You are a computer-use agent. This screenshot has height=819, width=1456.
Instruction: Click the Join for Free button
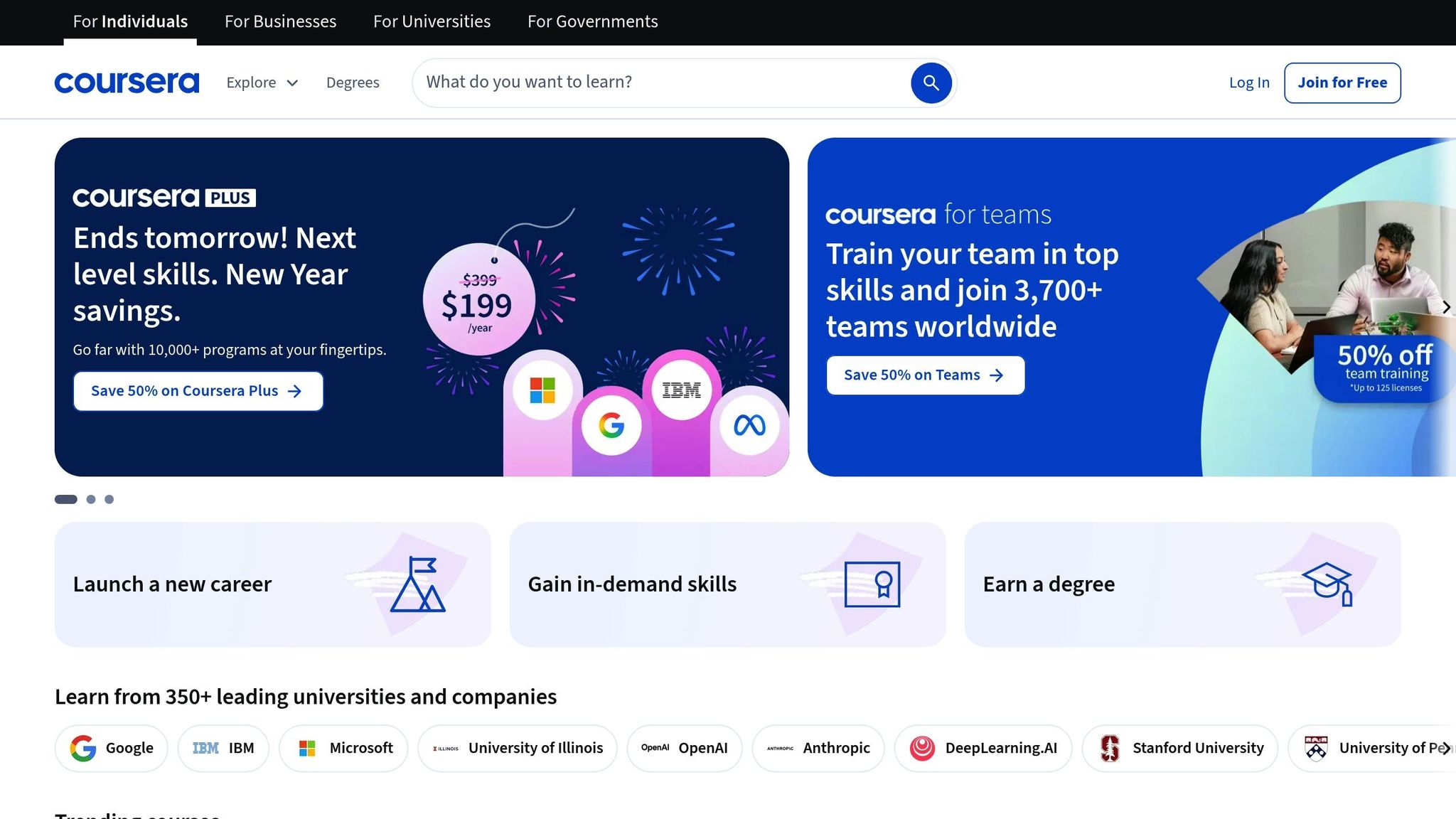pyautogui.click(x=1342, y=82)
